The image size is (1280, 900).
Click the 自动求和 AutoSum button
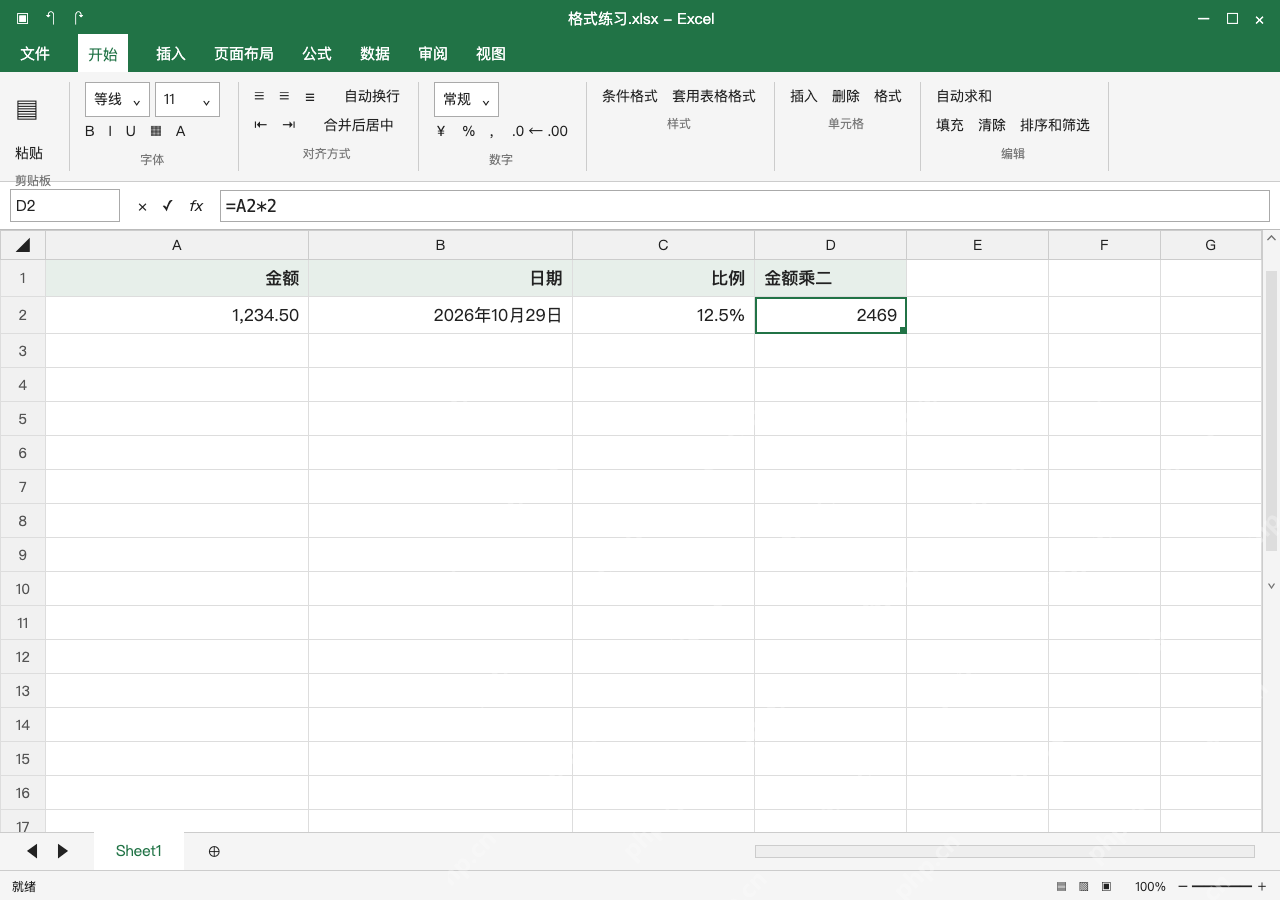964,96
